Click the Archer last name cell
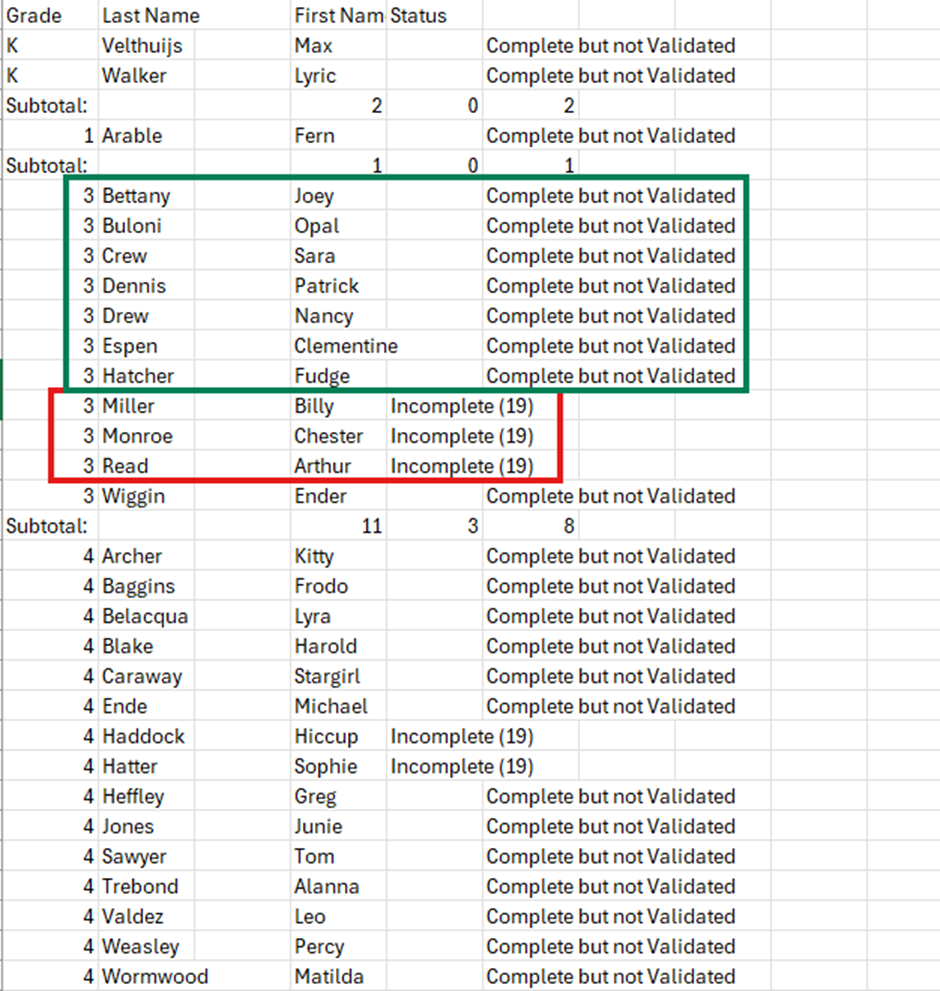The image size is (940, 991). [147, 556]
